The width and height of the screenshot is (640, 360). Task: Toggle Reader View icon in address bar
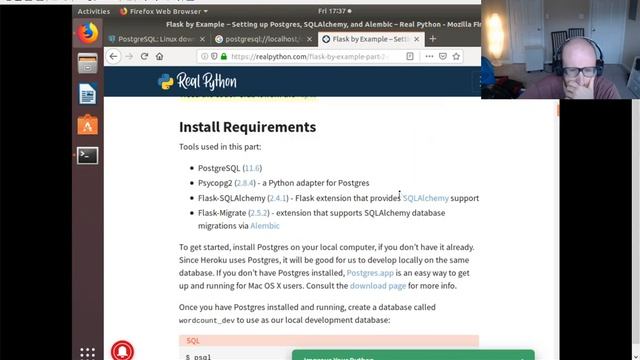(x=410, y=56)
